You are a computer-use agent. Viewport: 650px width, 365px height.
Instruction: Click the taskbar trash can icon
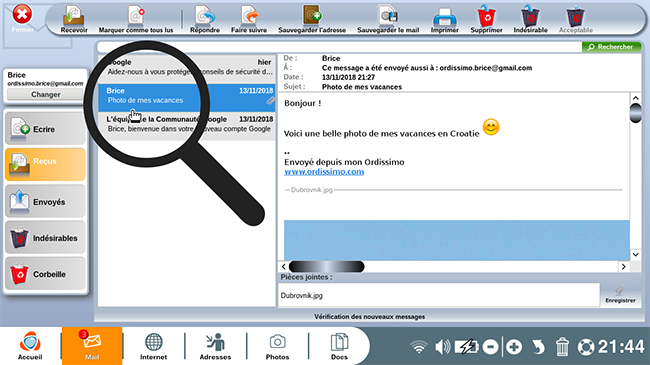click(562, 347)
